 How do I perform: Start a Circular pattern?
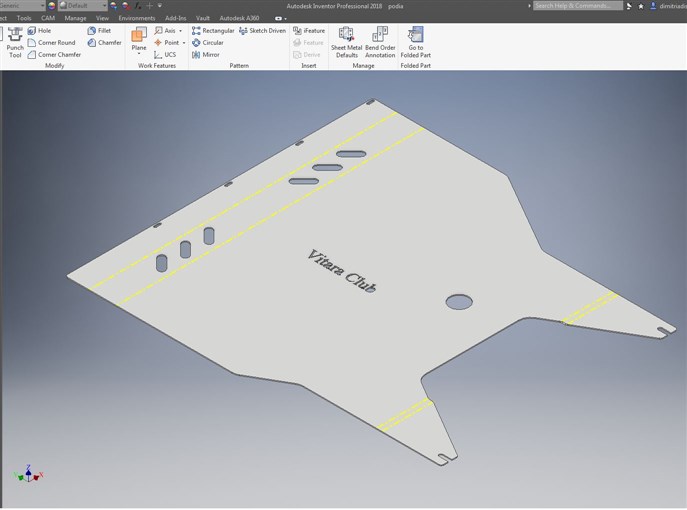(x=208, y=42)
